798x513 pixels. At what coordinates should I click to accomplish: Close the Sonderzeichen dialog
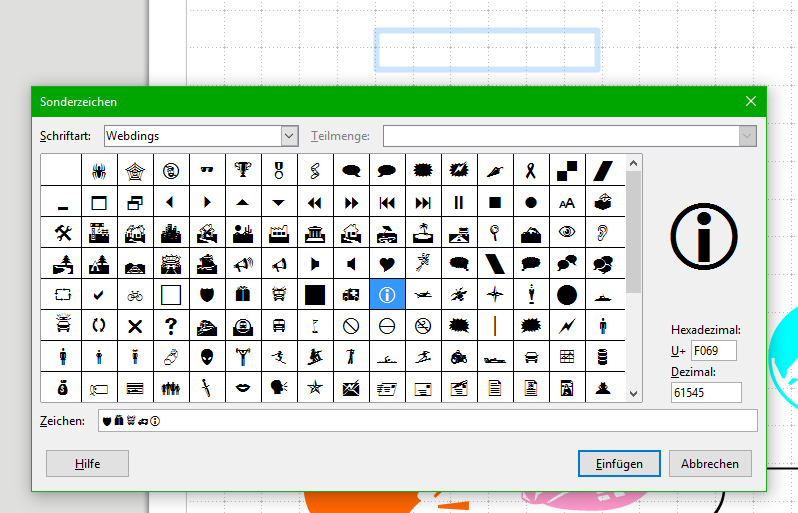pos(751,101)
